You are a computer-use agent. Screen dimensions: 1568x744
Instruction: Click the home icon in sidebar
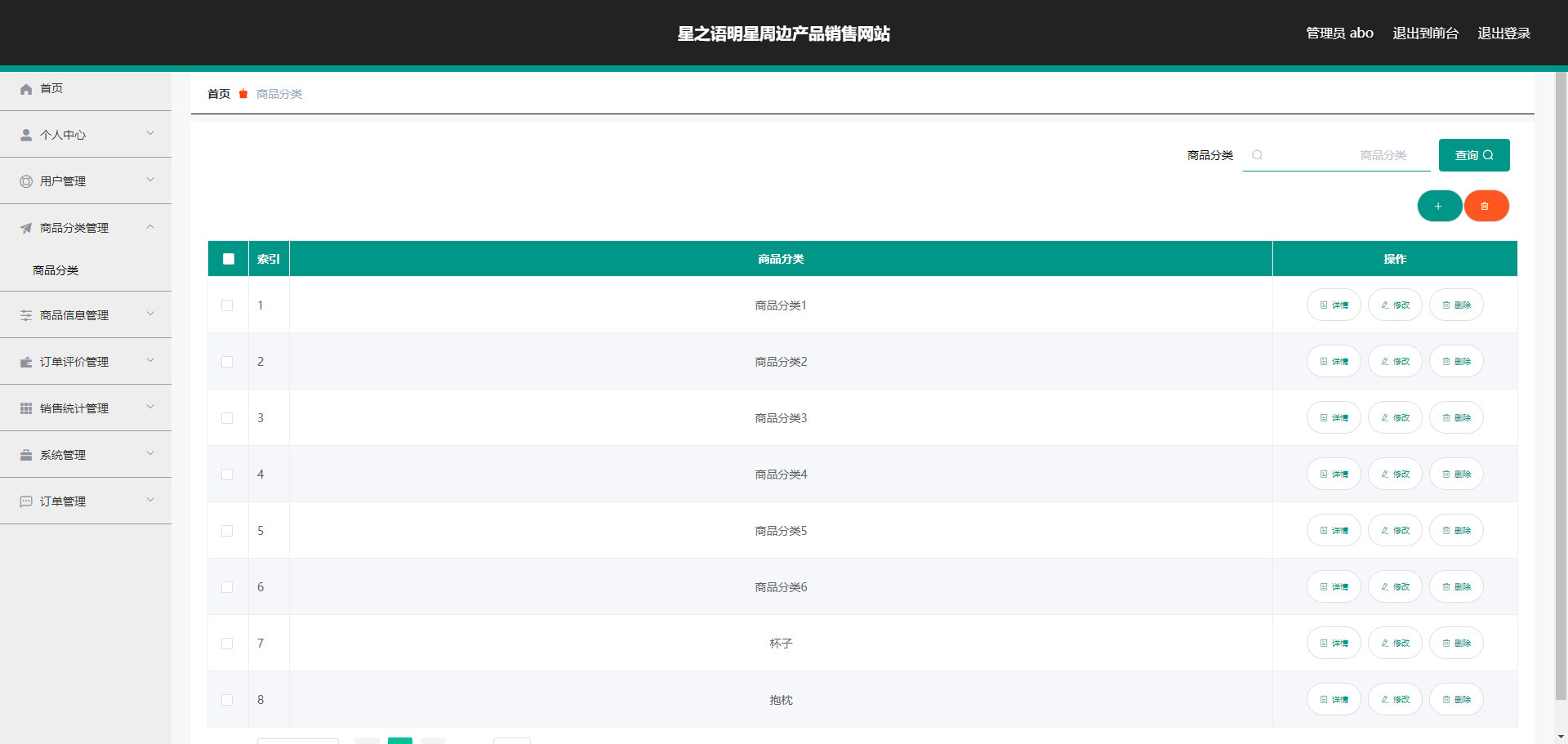[x=26, y=89]
